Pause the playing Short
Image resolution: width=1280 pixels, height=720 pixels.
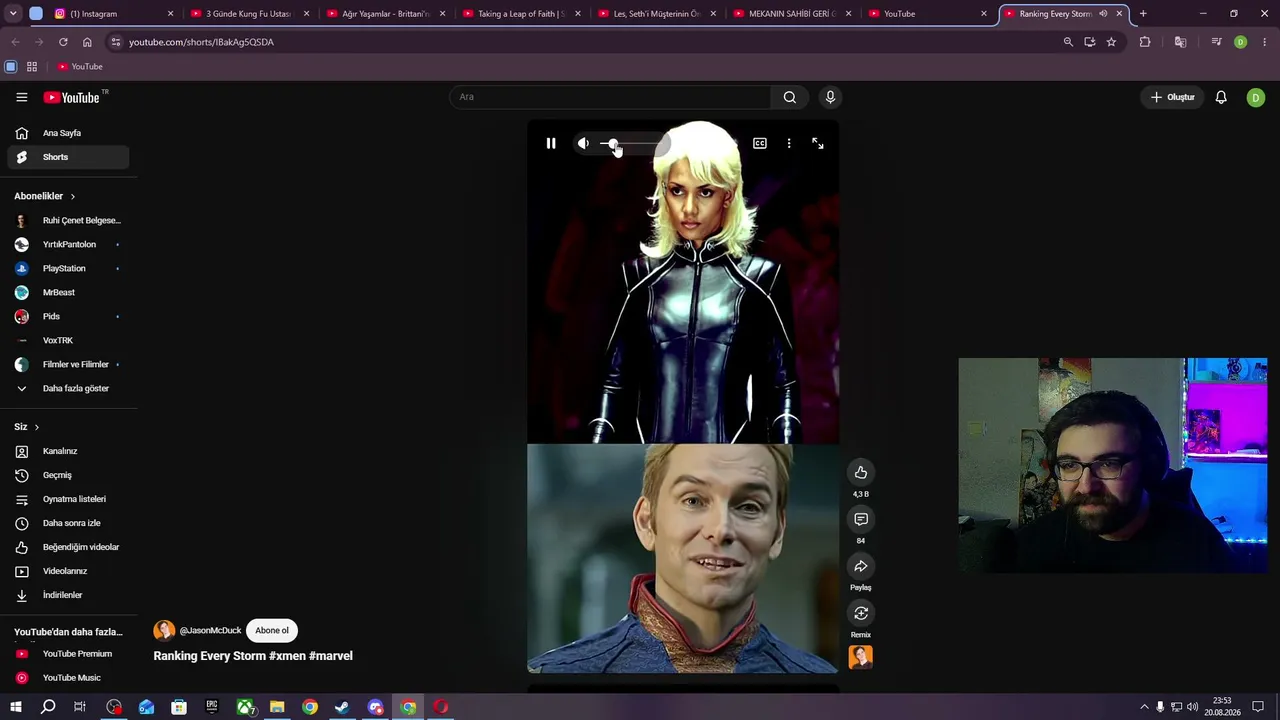coord(551,144)
